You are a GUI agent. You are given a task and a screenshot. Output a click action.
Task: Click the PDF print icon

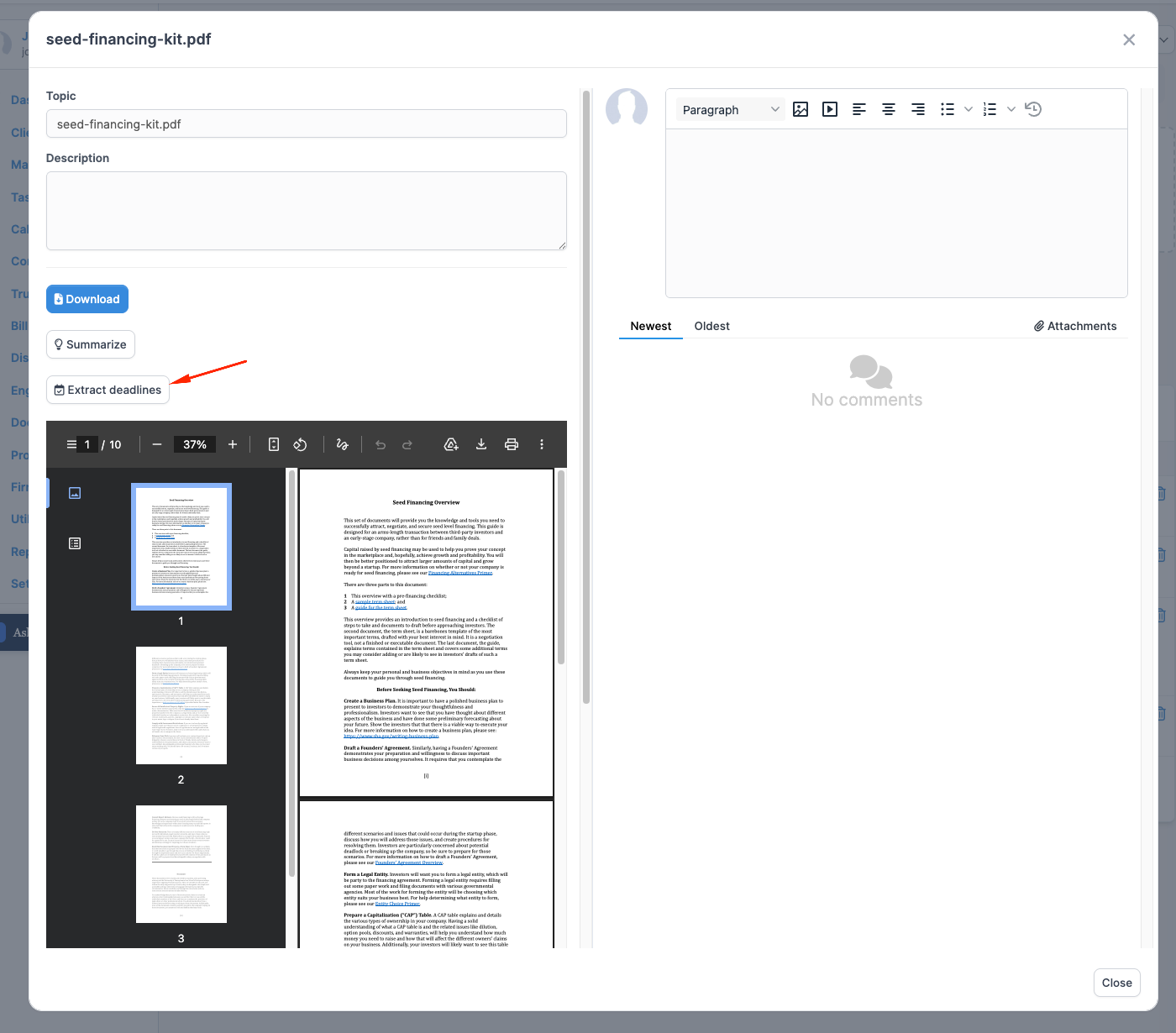(x=512, y=444)
